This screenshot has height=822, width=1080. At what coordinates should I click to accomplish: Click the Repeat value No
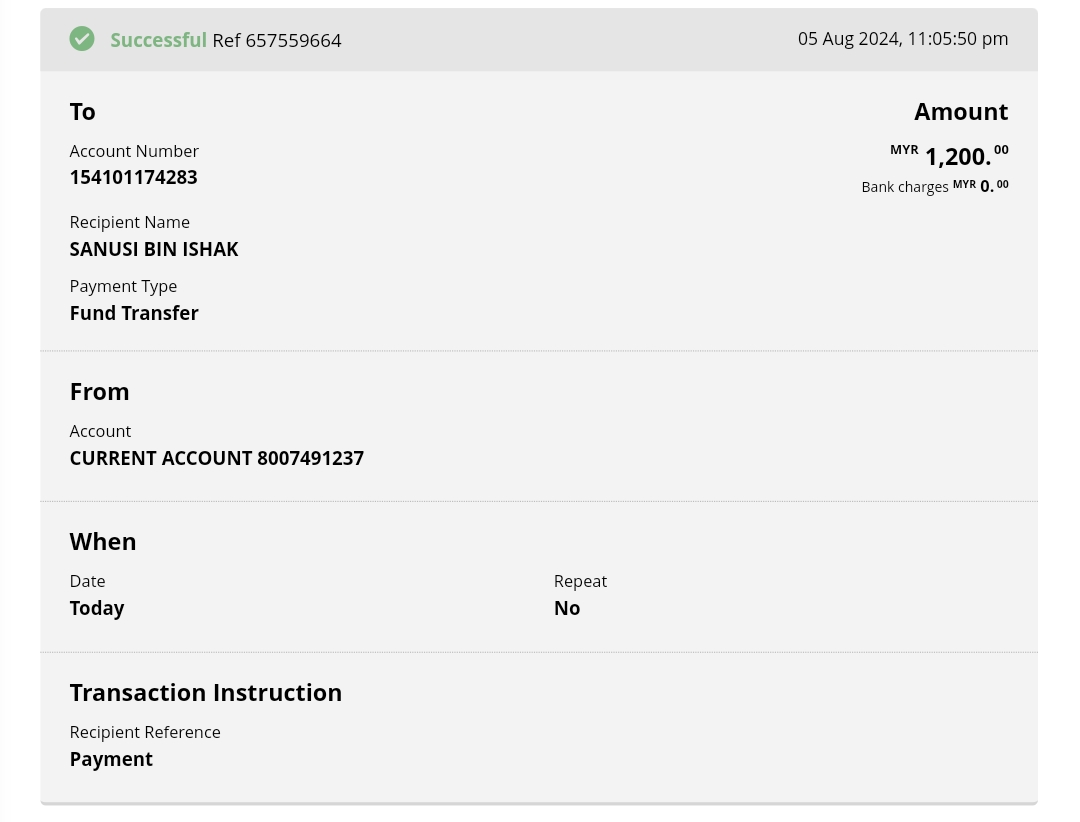567,608
